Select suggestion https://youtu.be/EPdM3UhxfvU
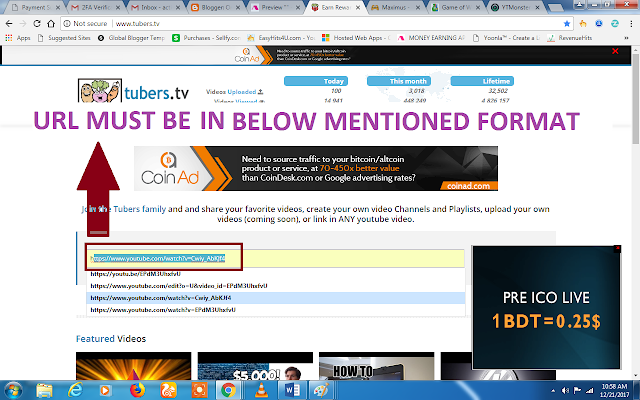This screenshot has height=400, width=640. (276, 274)
